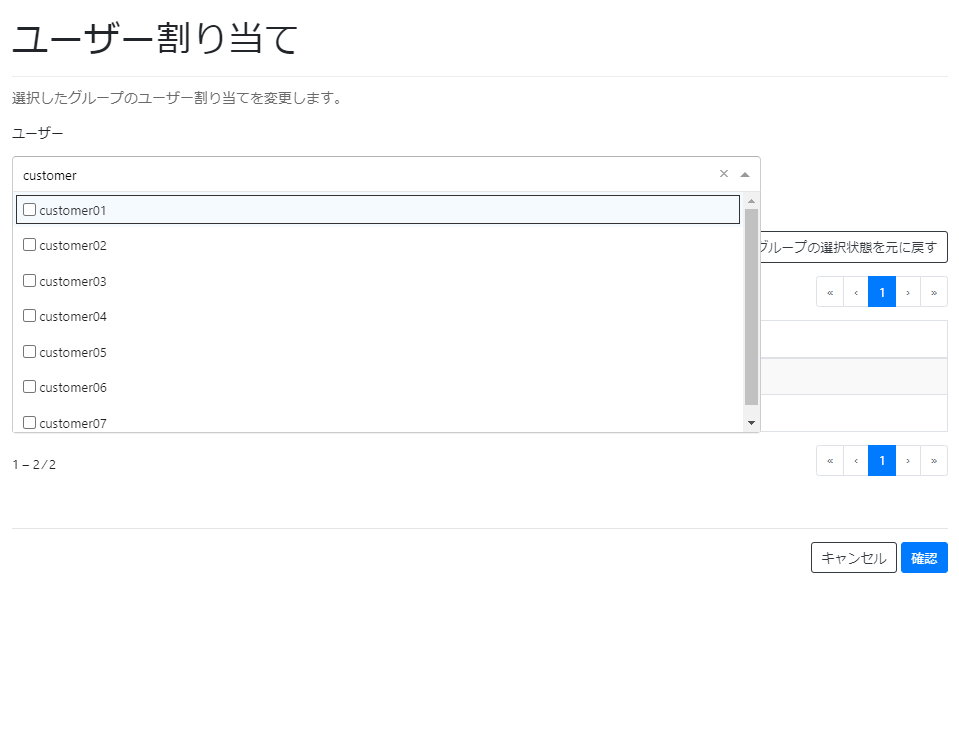Click the next-page arrow in the top pagination
Image resolution: width=959 pixels, height=746 pixels.
click(908, 291)
